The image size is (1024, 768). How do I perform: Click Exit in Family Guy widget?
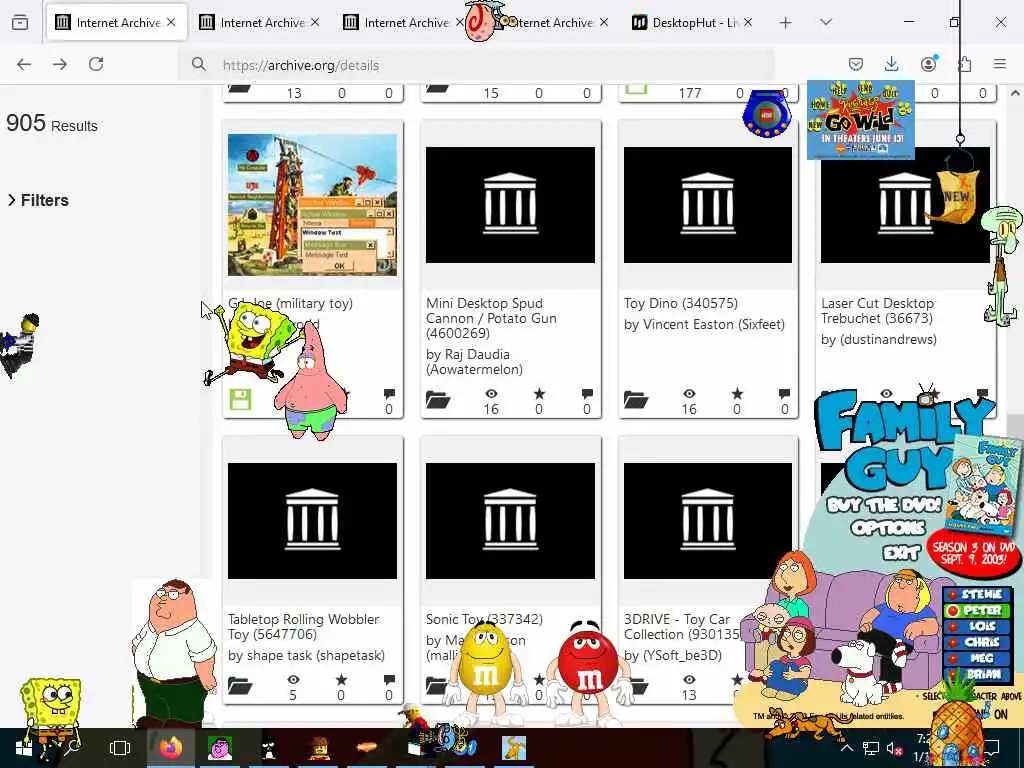coord(901,554)
